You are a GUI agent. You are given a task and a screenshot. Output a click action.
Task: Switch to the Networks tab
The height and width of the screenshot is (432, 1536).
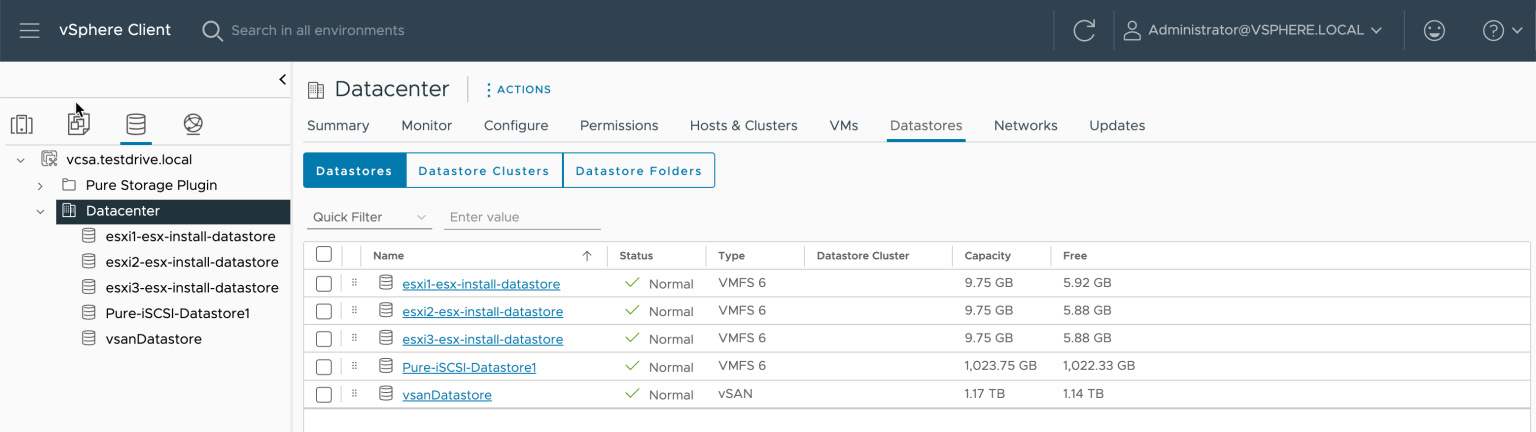point(1025,125)
